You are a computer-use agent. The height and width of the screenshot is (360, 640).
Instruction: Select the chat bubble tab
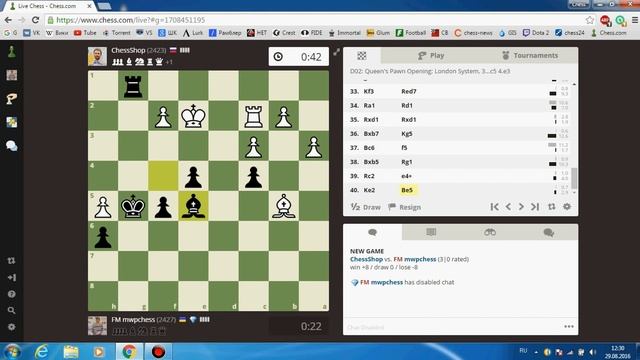point(372,232)
